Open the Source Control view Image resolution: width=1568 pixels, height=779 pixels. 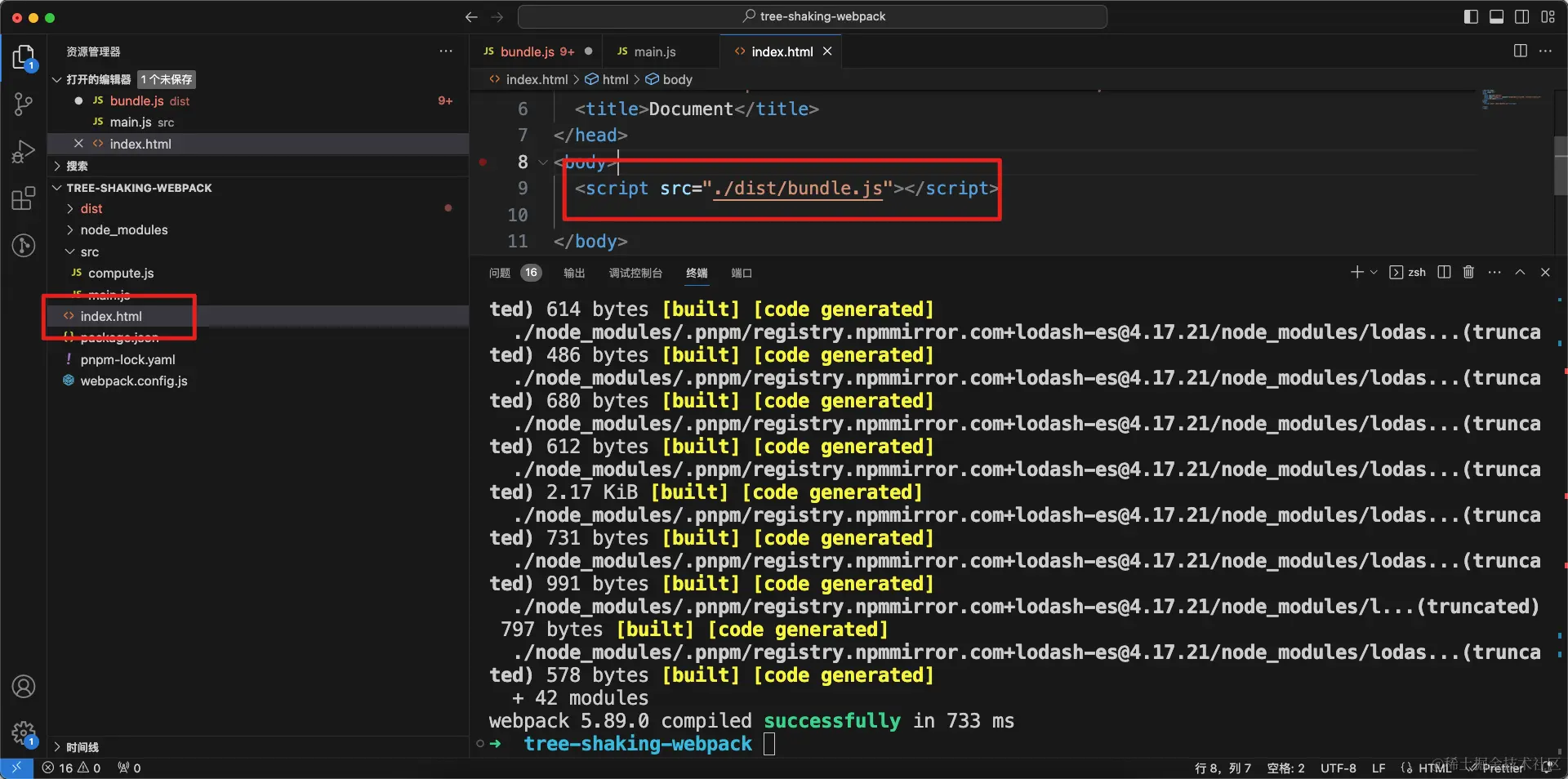(24, 104)
